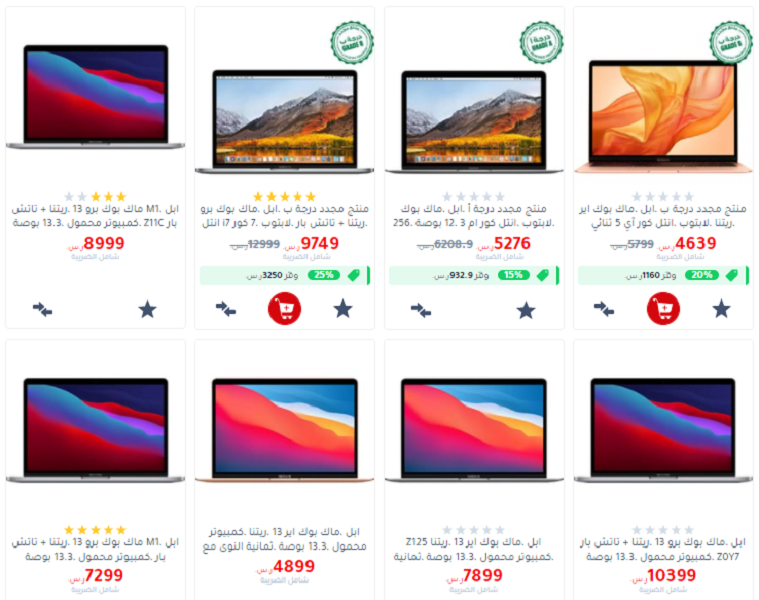Image resolution: width=759 pixels, height=600 pixels.
Task: Click the compare arrows on the 8999 MacBook Pro
Action: click(43, 309)
